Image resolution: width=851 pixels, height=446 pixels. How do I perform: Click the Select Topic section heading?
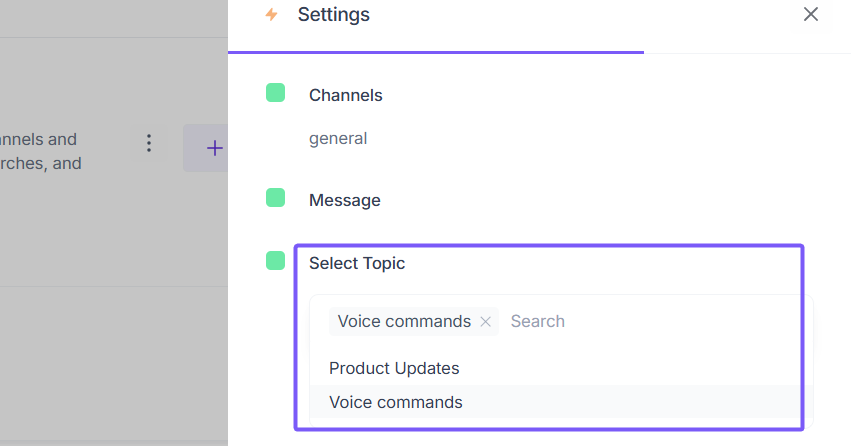pos(357,263)
